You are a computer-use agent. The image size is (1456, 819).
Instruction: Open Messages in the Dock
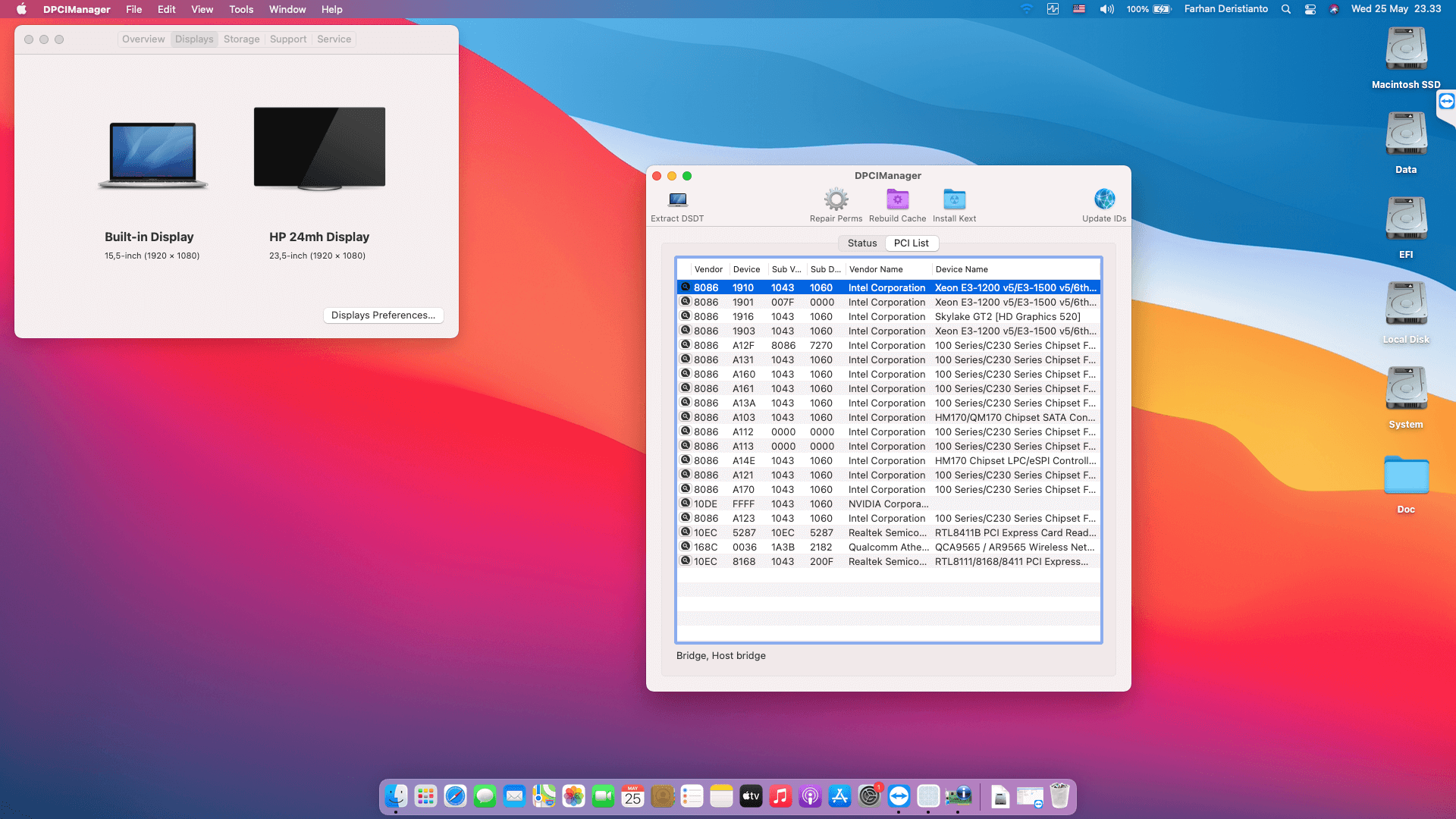coord(485,796)
